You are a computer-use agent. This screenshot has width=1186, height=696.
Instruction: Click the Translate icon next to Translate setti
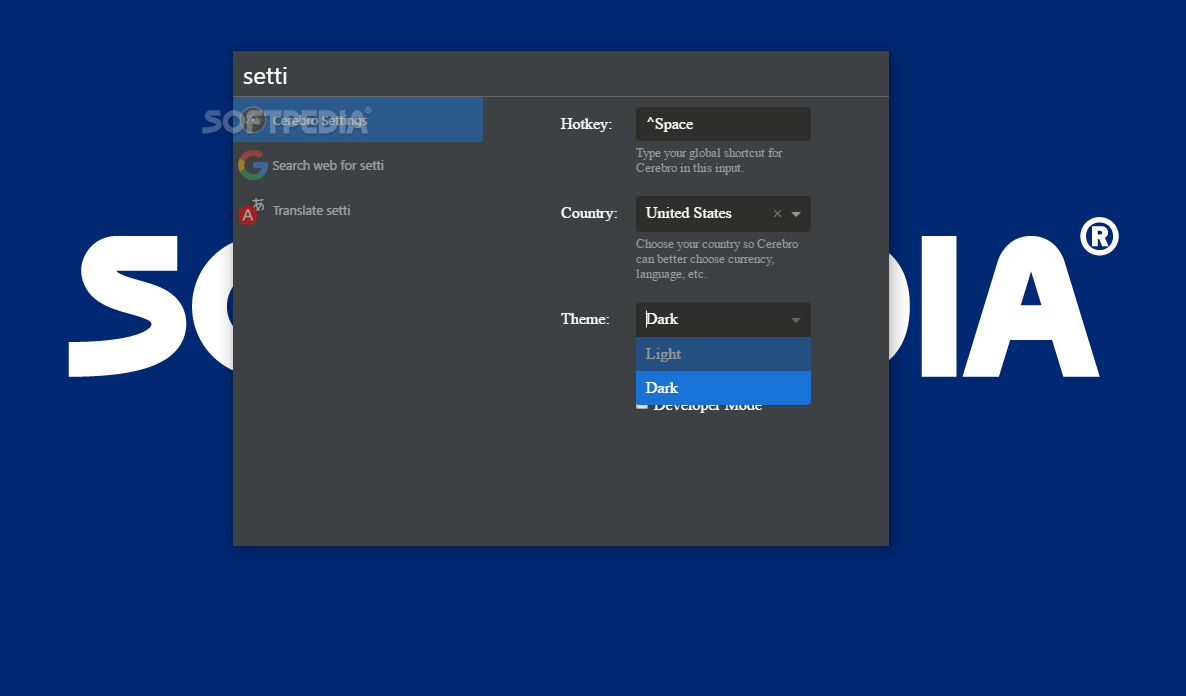click(x=252, y=211)
